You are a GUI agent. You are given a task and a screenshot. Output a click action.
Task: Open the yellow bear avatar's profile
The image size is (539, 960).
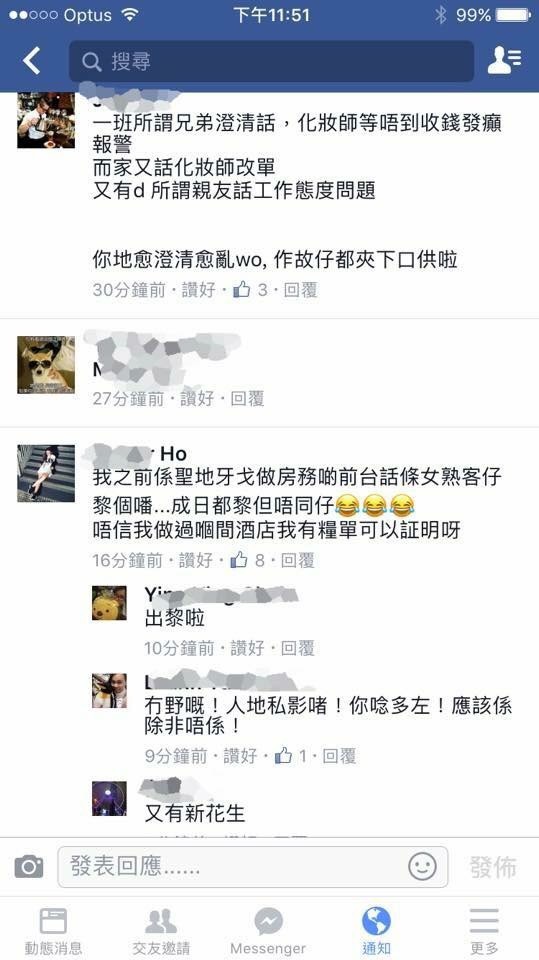pyautogui.click(x=110, y=603)
